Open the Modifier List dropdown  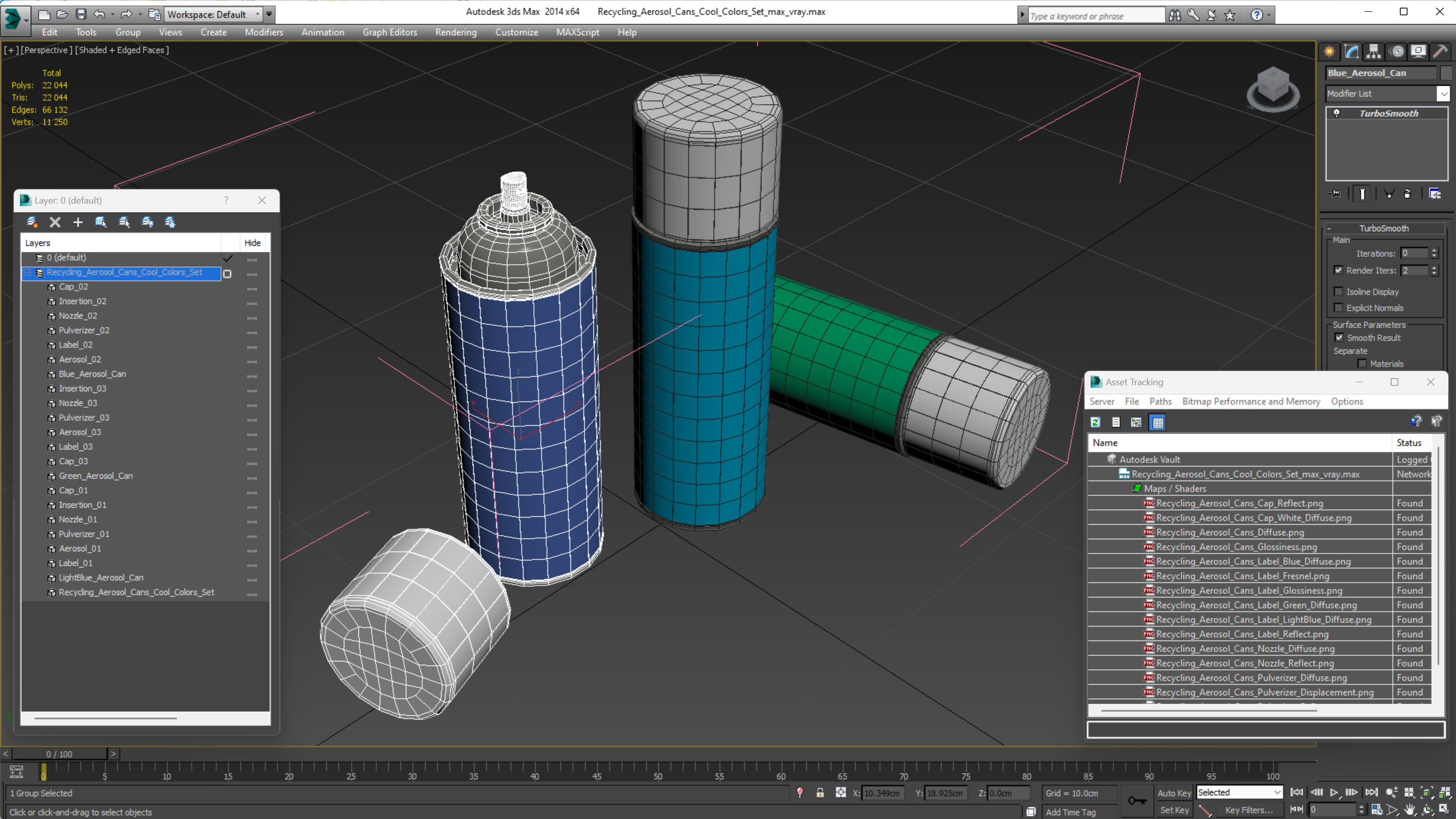pos(1444,93)
